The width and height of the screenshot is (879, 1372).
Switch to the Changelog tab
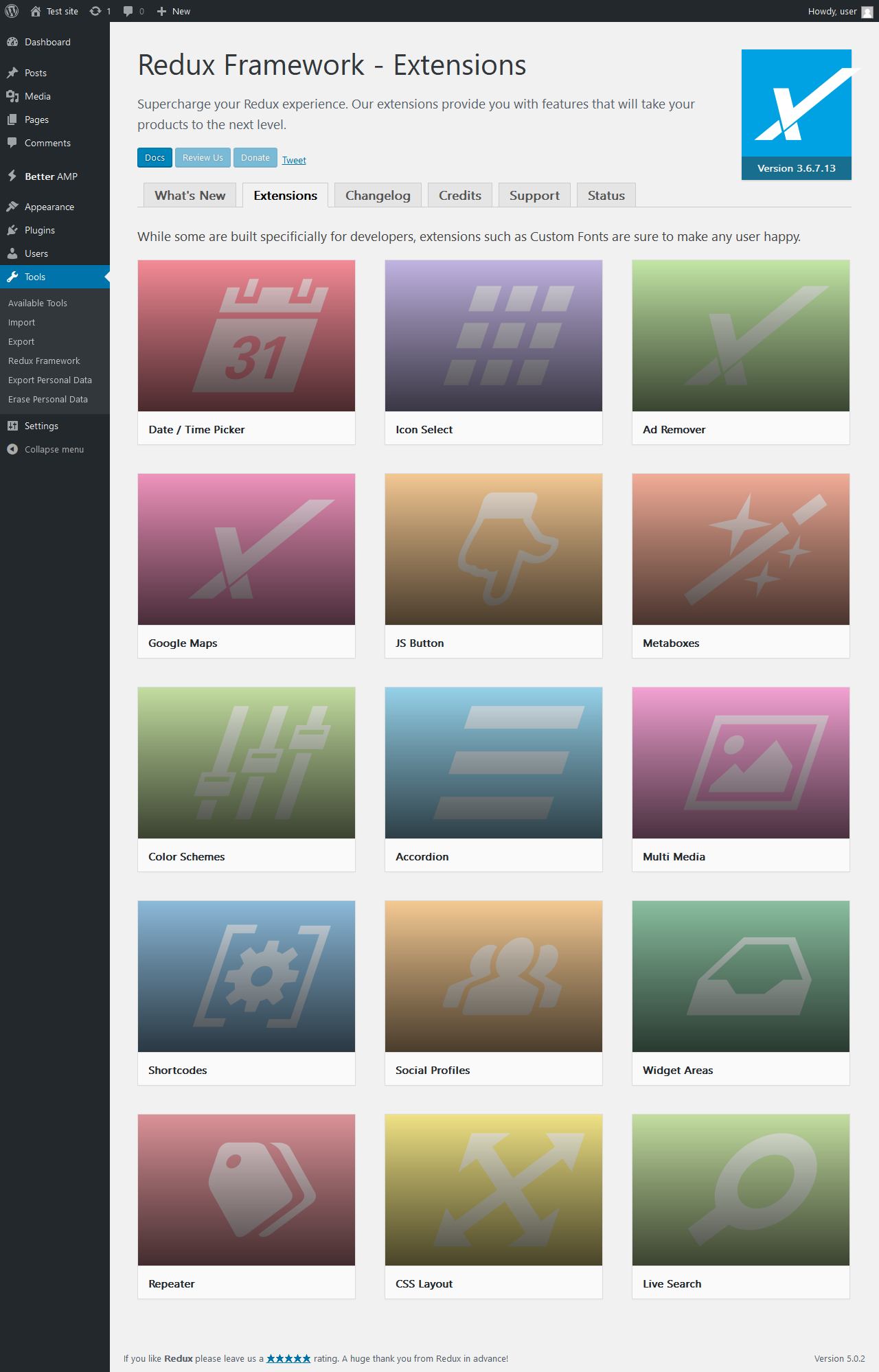click(x=378, y=195)
